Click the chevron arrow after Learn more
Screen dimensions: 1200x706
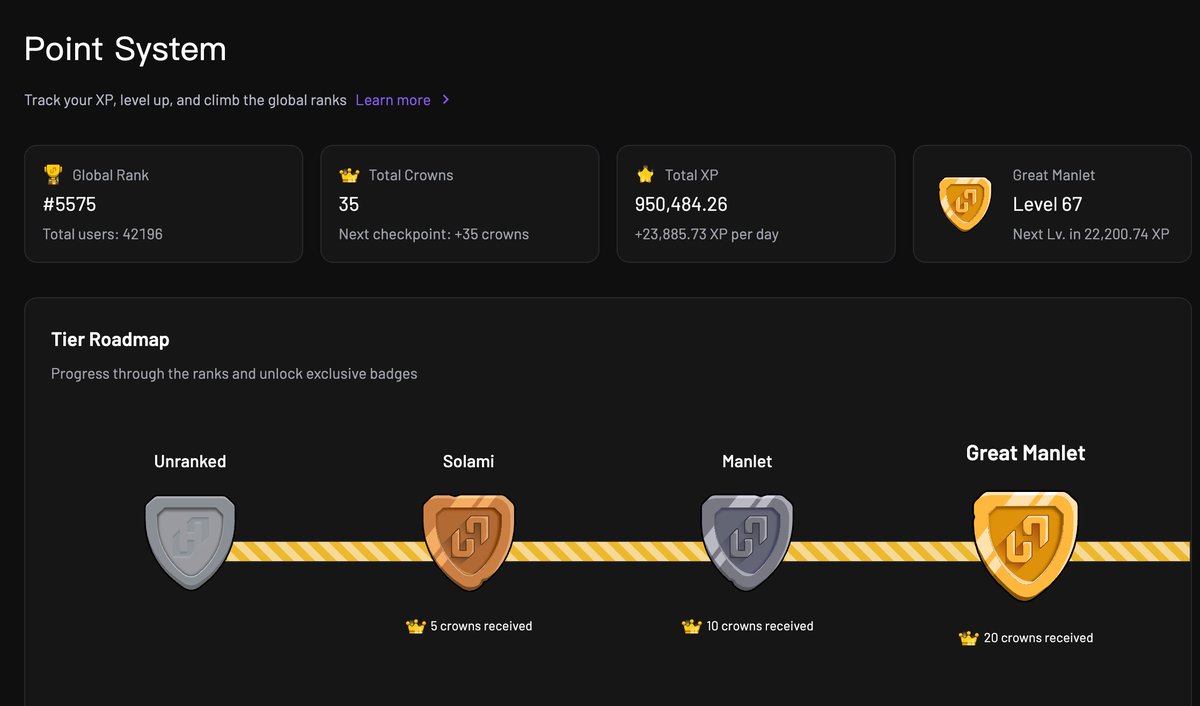[x=446, y=100]
